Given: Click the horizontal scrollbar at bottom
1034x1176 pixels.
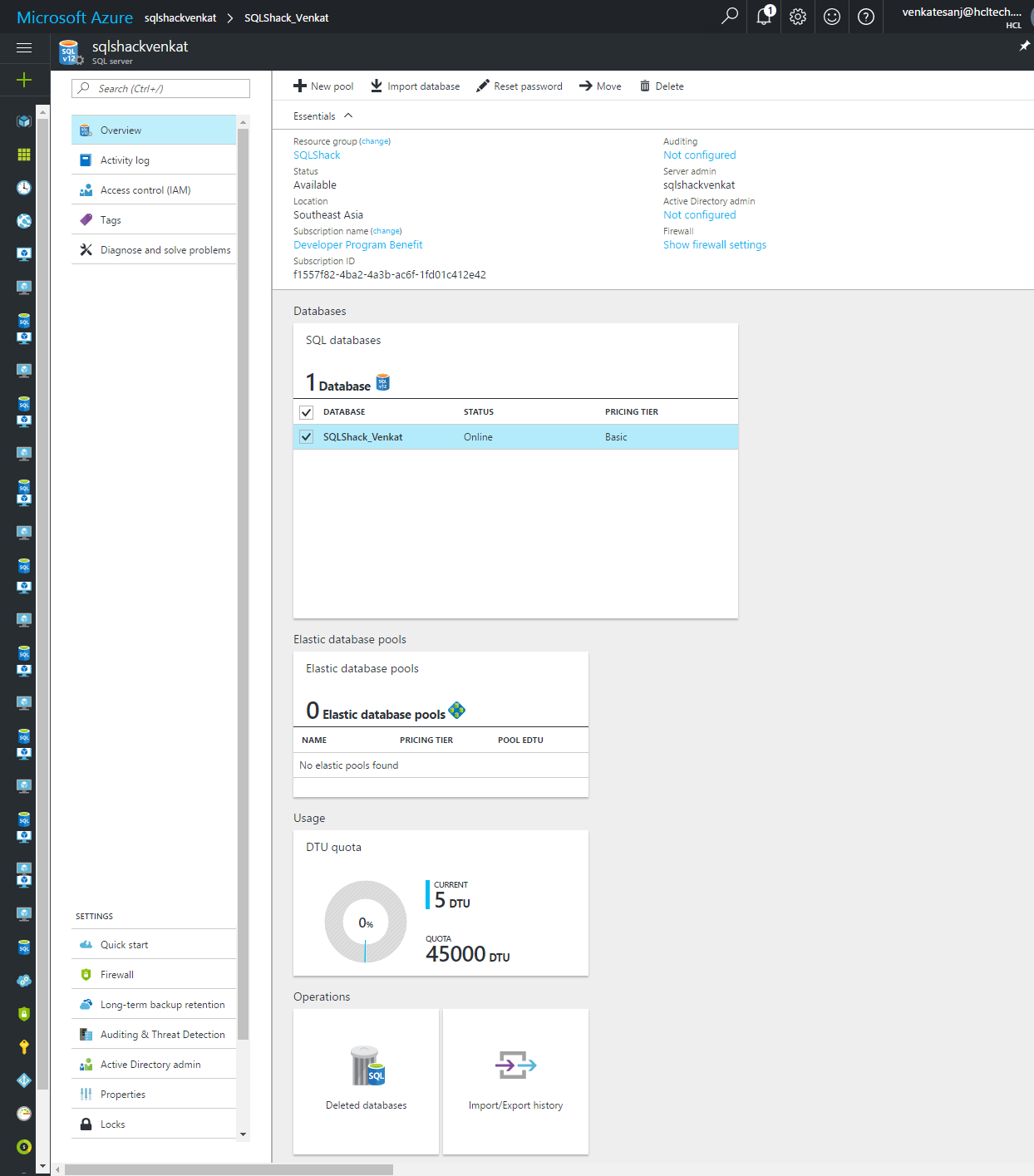Looking at the screenshot, I should pos(229,1169).
